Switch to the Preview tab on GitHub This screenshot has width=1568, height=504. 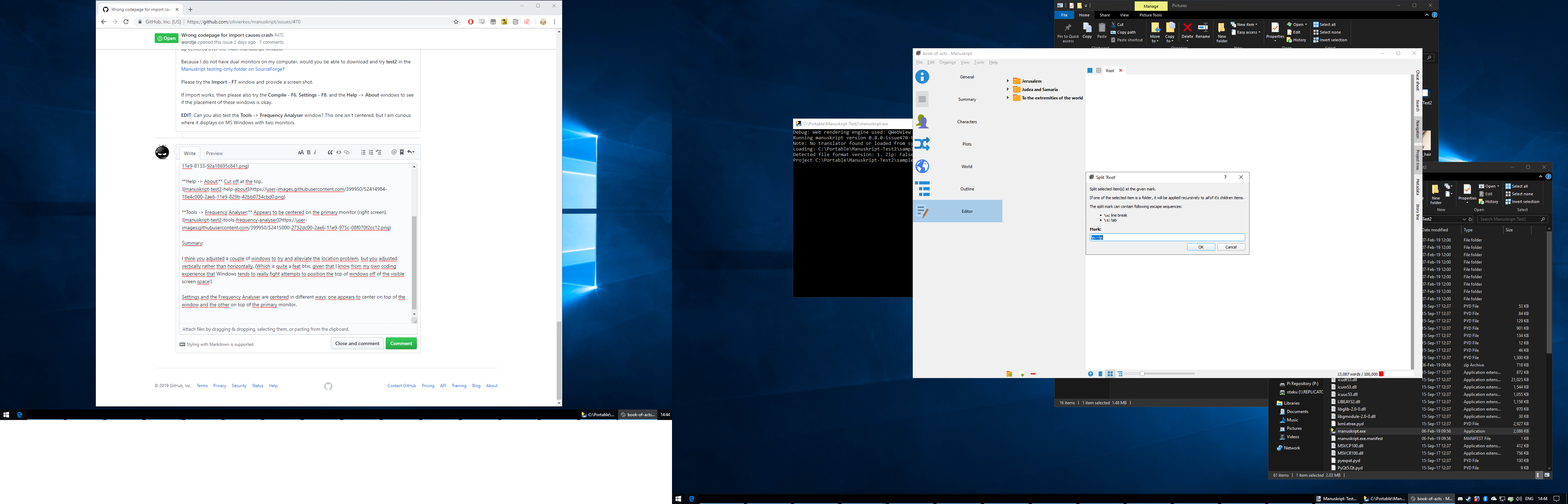pyautogui.click(x=214, y=153)
